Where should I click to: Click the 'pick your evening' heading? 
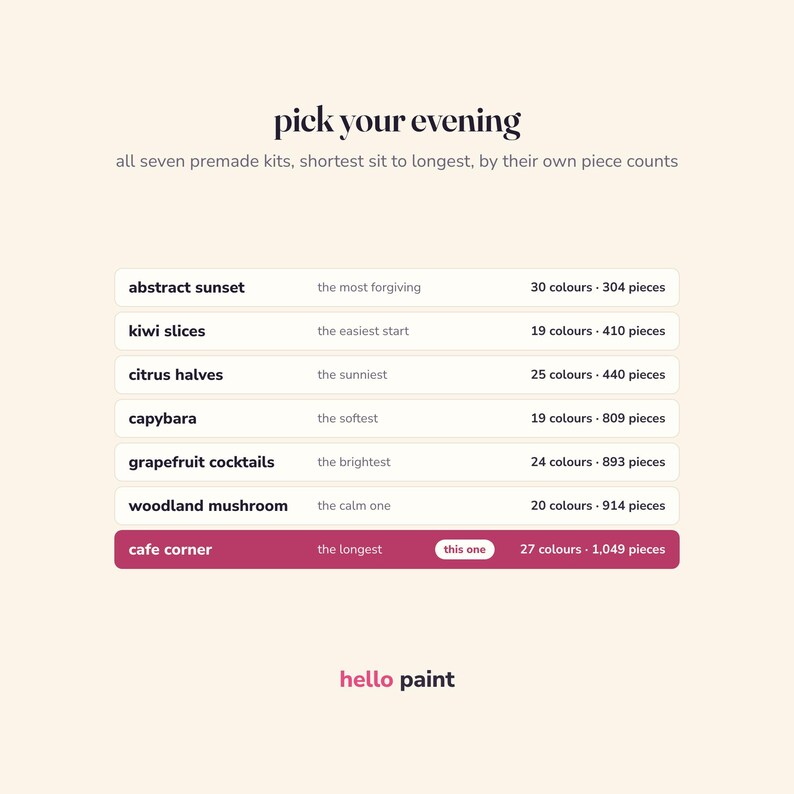[397, 122]
